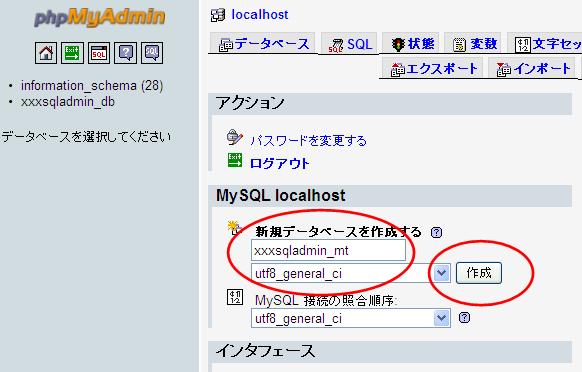Viewport: 582px width, 372px height.
Task: Click help icon next to 新規データベースを作成する
Action: 436,232
